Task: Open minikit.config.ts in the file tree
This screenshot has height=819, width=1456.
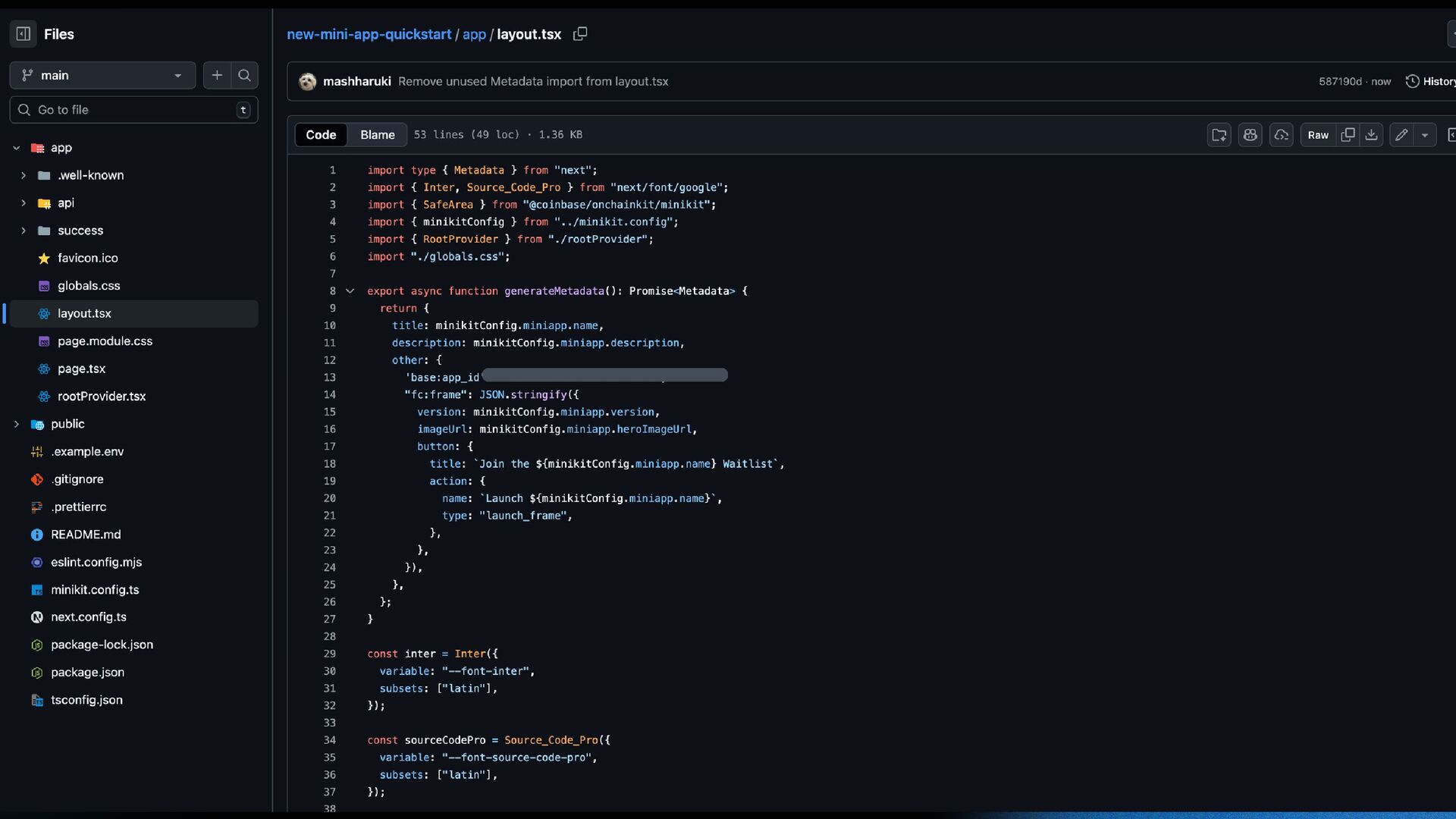Action: [95, 590]
